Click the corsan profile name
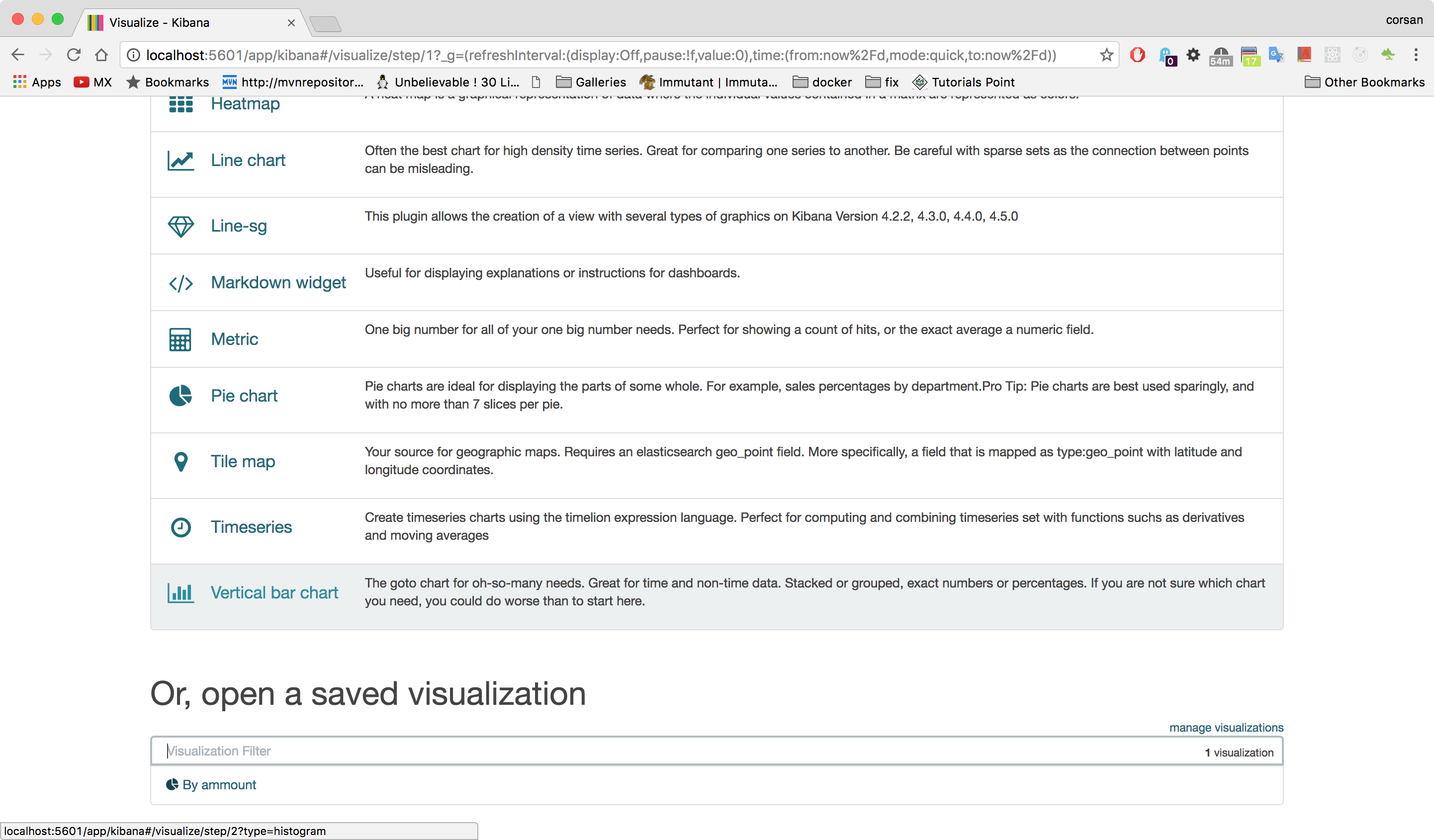This screenshot has height=840, width=1434. pos(1404,20)
